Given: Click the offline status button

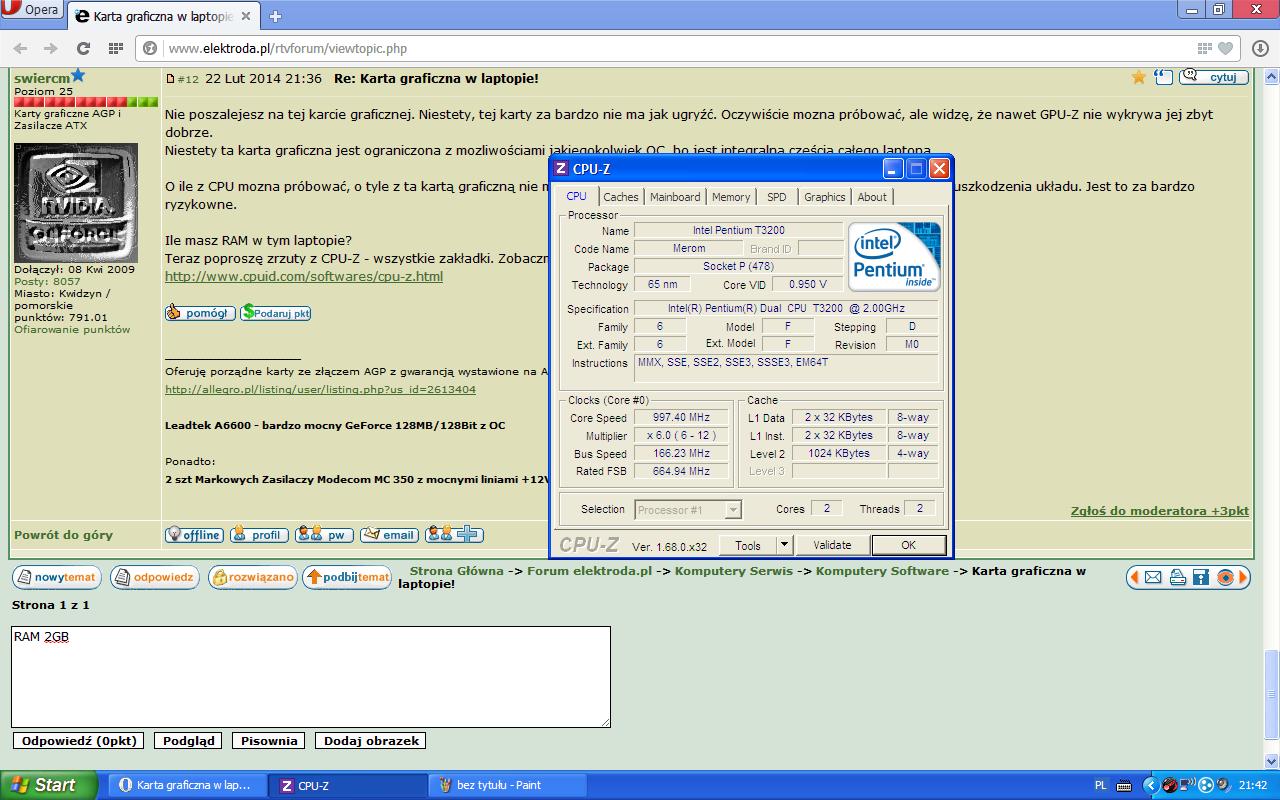Looking at the screenshot, I should tap(194, 535).
